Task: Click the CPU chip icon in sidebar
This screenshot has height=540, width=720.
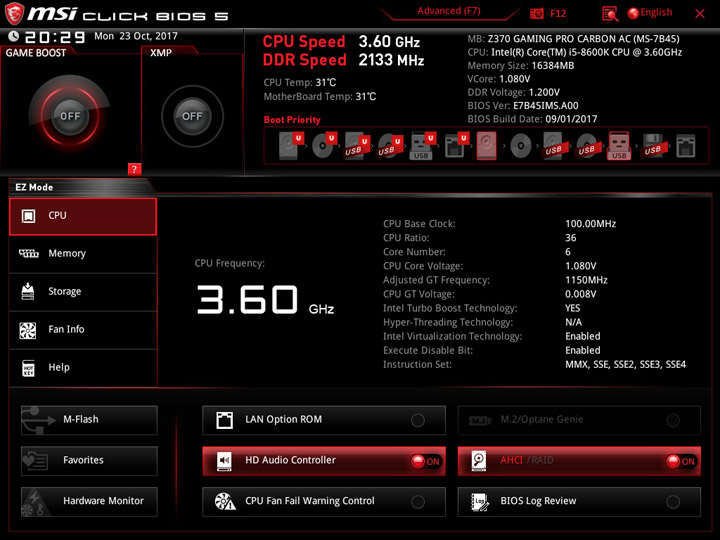Action: [x=28, y=216]
